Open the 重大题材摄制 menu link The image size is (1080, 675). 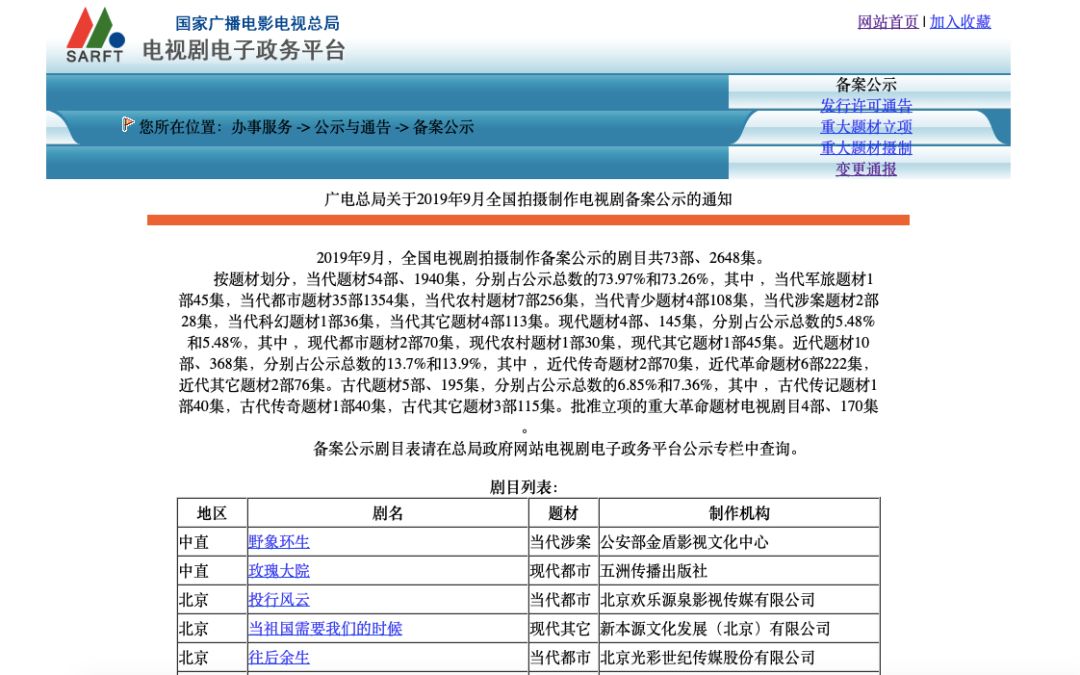click(x=866, y=148)
